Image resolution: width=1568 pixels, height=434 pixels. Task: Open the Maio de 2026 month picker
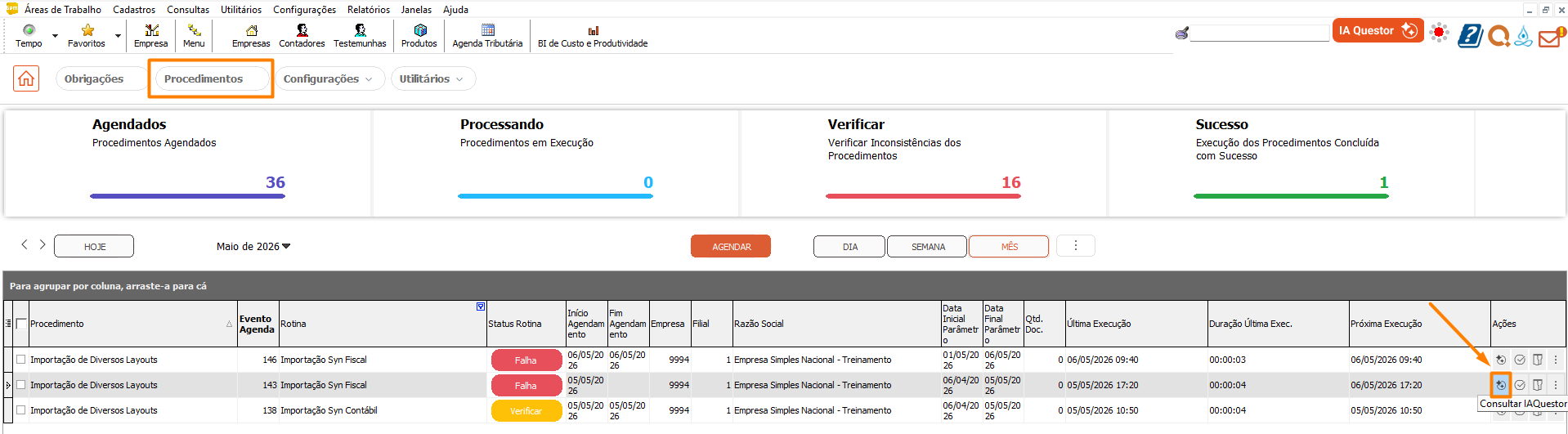point(253,246)
